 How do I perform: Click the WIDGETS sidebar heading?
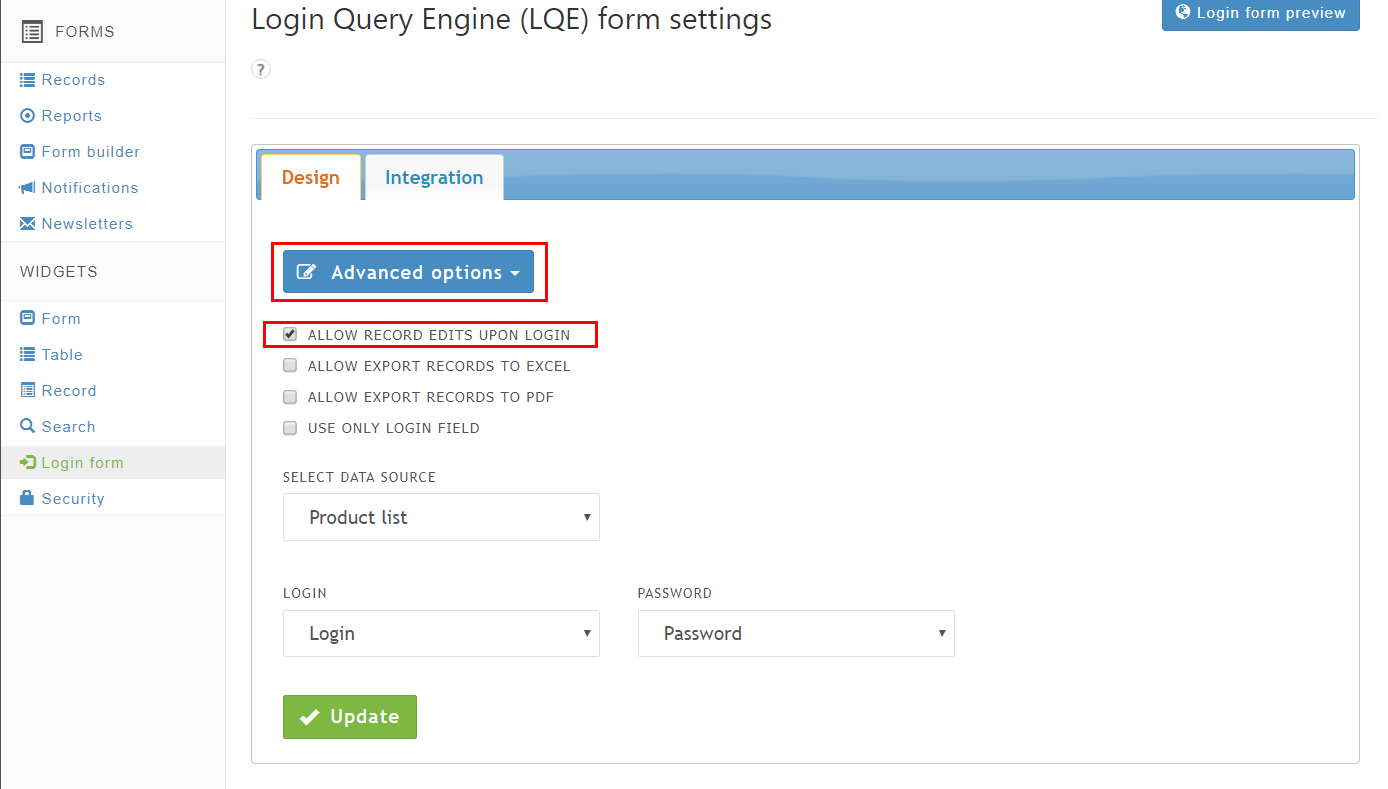59,272
